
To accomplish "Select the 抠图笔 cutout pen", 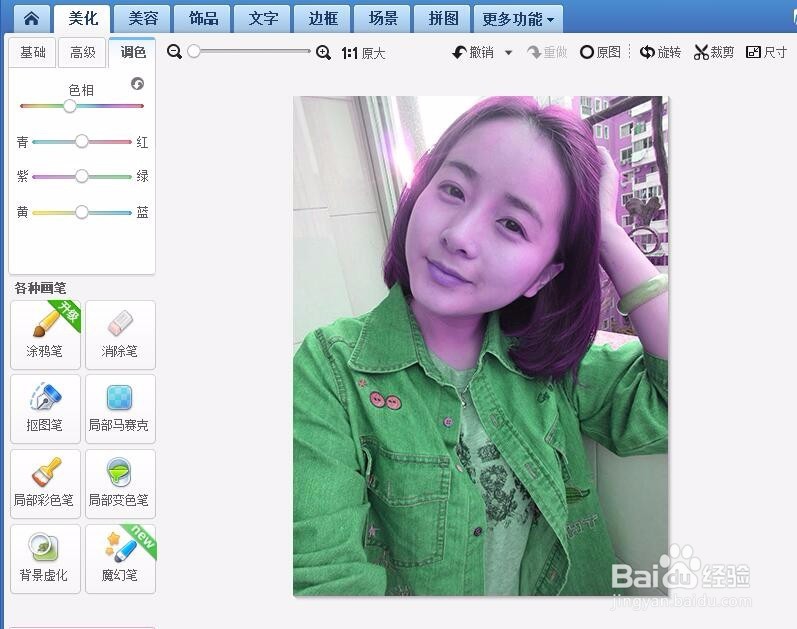I will click(x=45, y=409).
